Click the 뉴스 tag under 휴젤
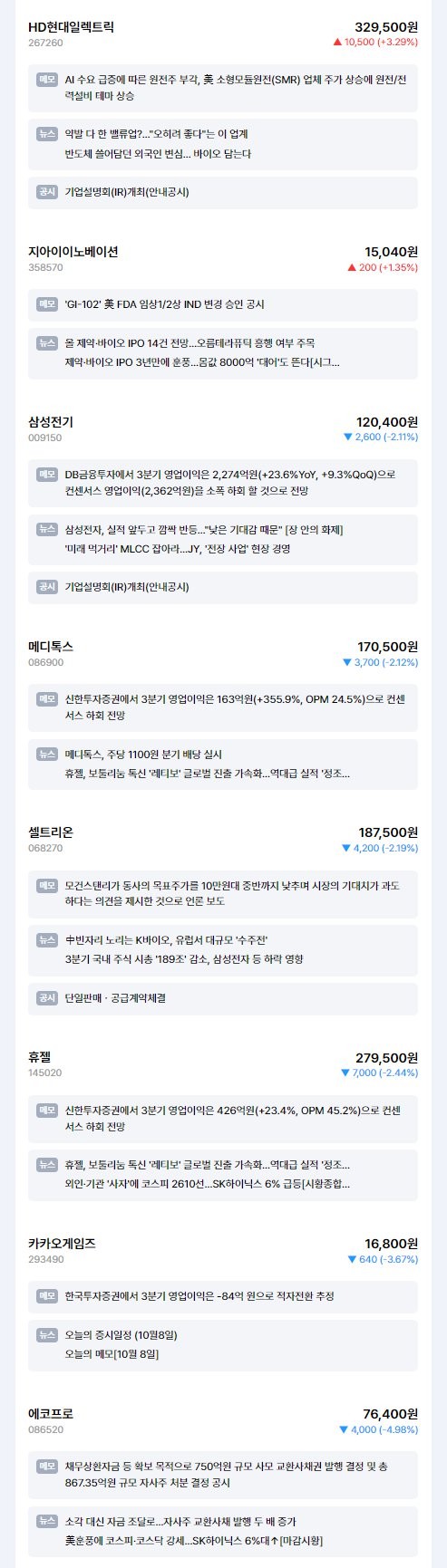 coord(47,1164)
